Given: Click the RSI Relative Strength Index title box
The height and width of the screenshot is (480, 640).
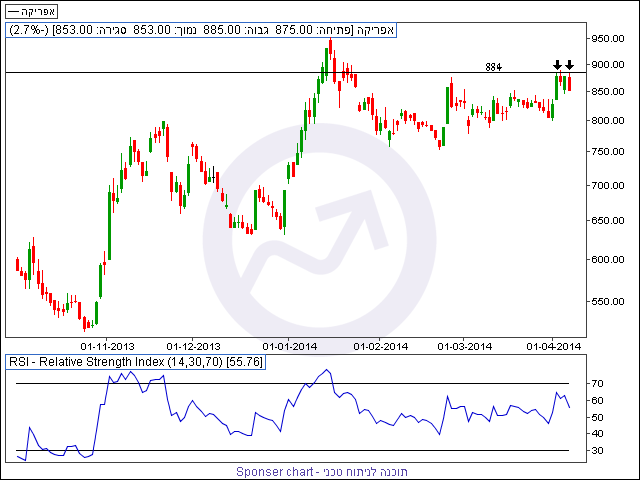Looking at the screenshot, I should (136, 362).
